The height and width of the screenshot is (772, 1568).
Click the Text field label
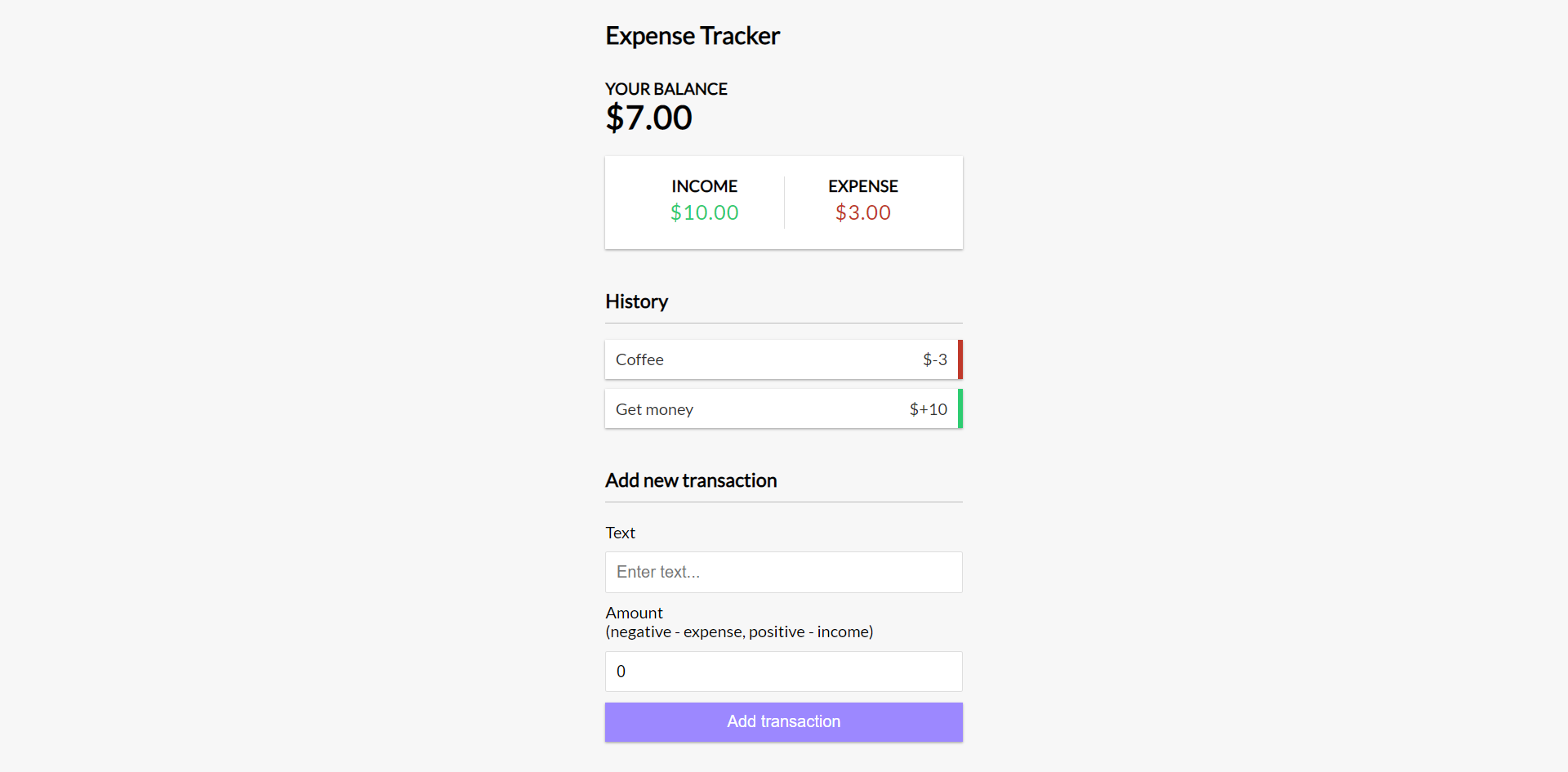[x=620, y=533]
